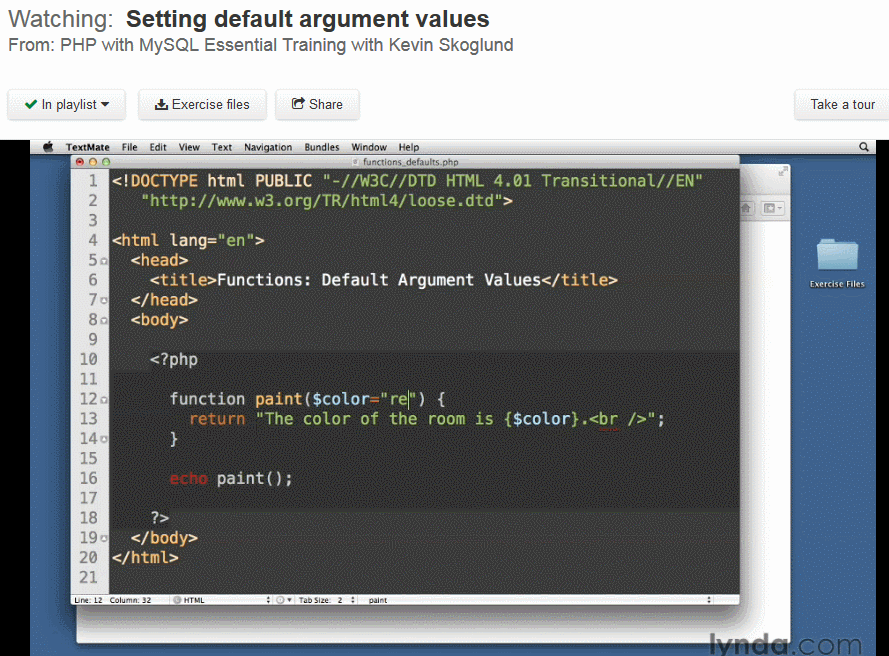Click the download icon on Exercise files
This screenshot has width=889, height=656.
161,104
